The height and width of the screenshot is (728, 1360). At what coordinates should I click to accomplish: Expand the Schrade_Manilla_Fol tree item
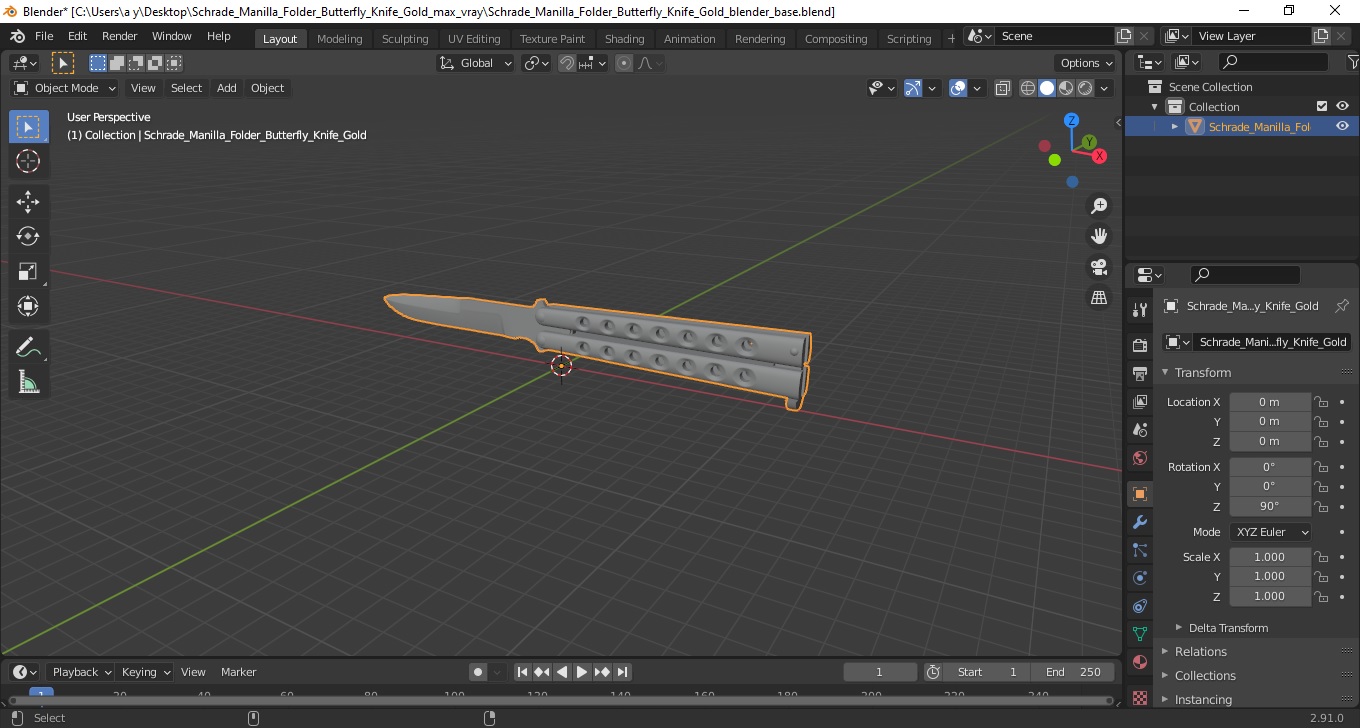pyautogui.click(x=1175, y=126)
